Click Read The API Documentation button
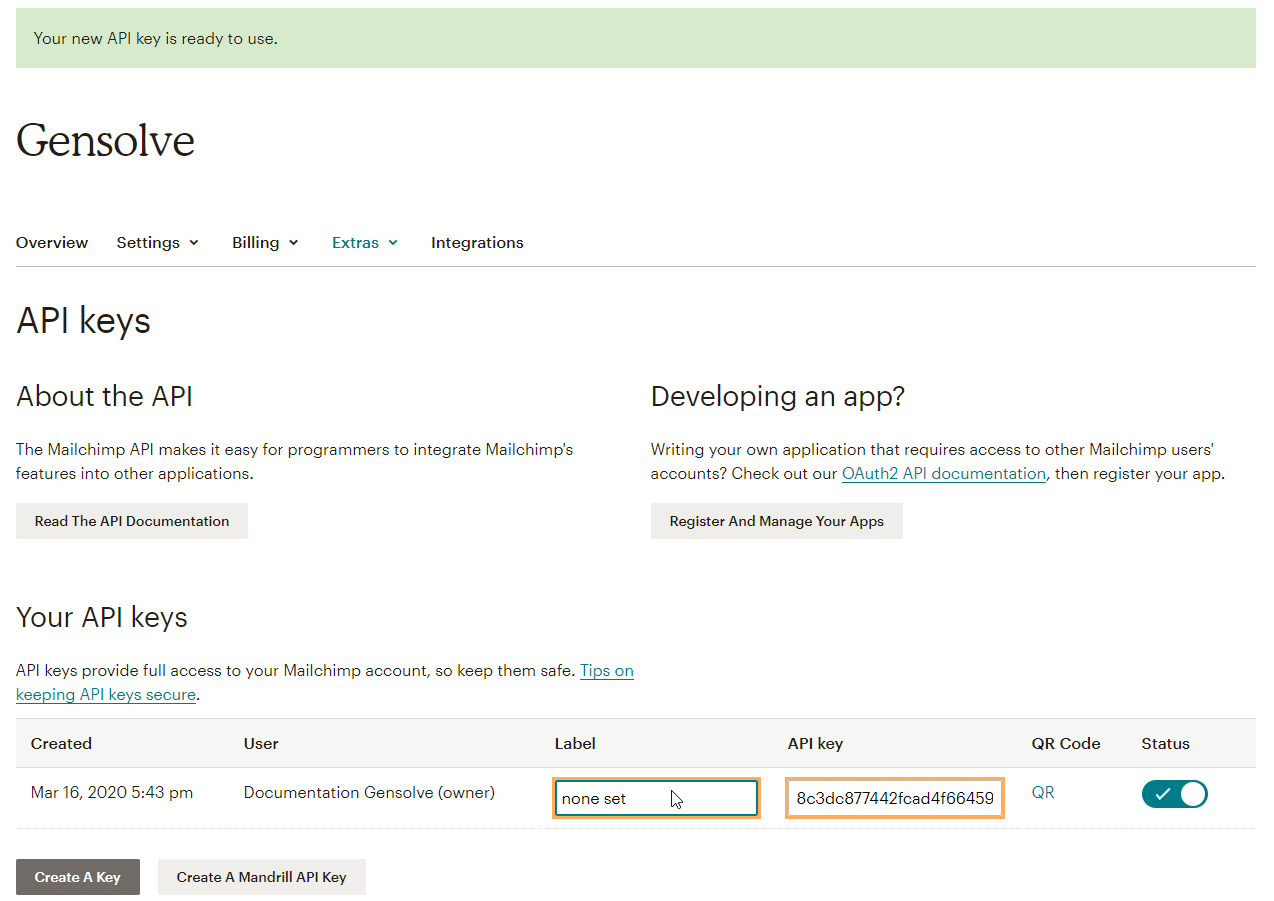The width and height of the screenshot is (1274, 901). tap(131, 520)
